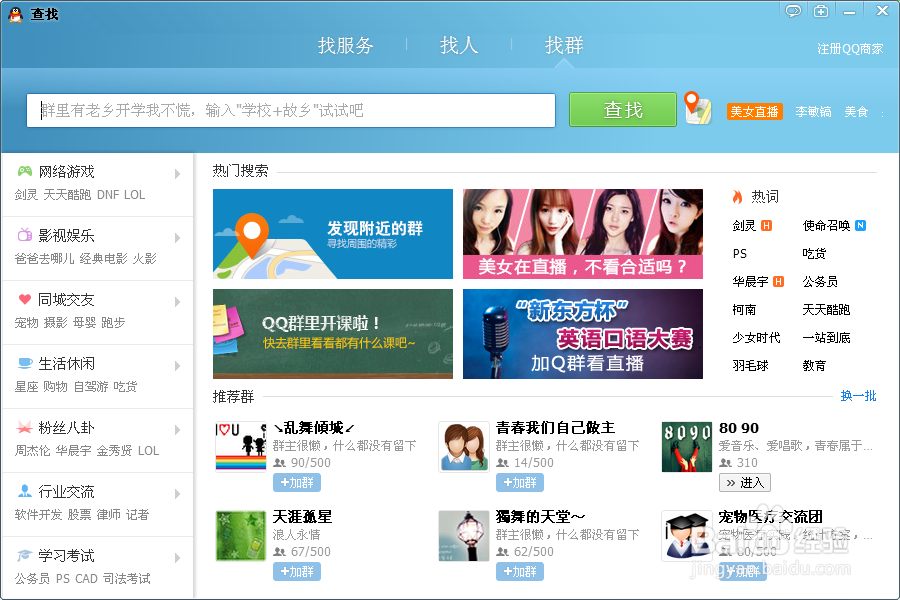Click DNF under 网络游戏 category
Image resolution: width=900 pixels, height=600 pixels.
point(107,195)
